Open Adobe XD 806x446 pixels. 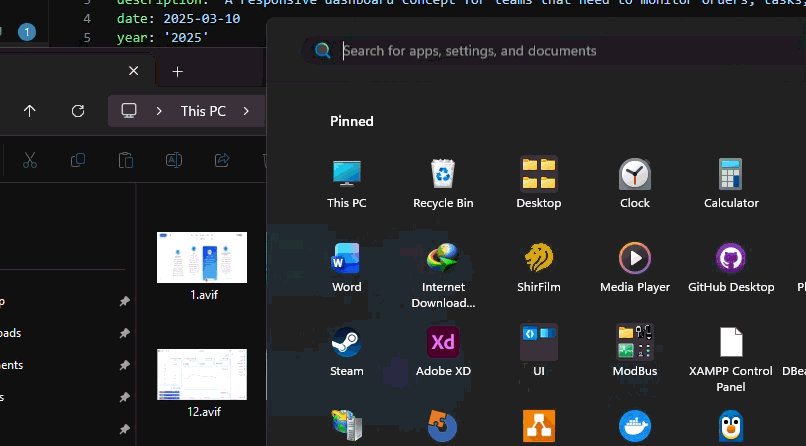click(443, 351)
